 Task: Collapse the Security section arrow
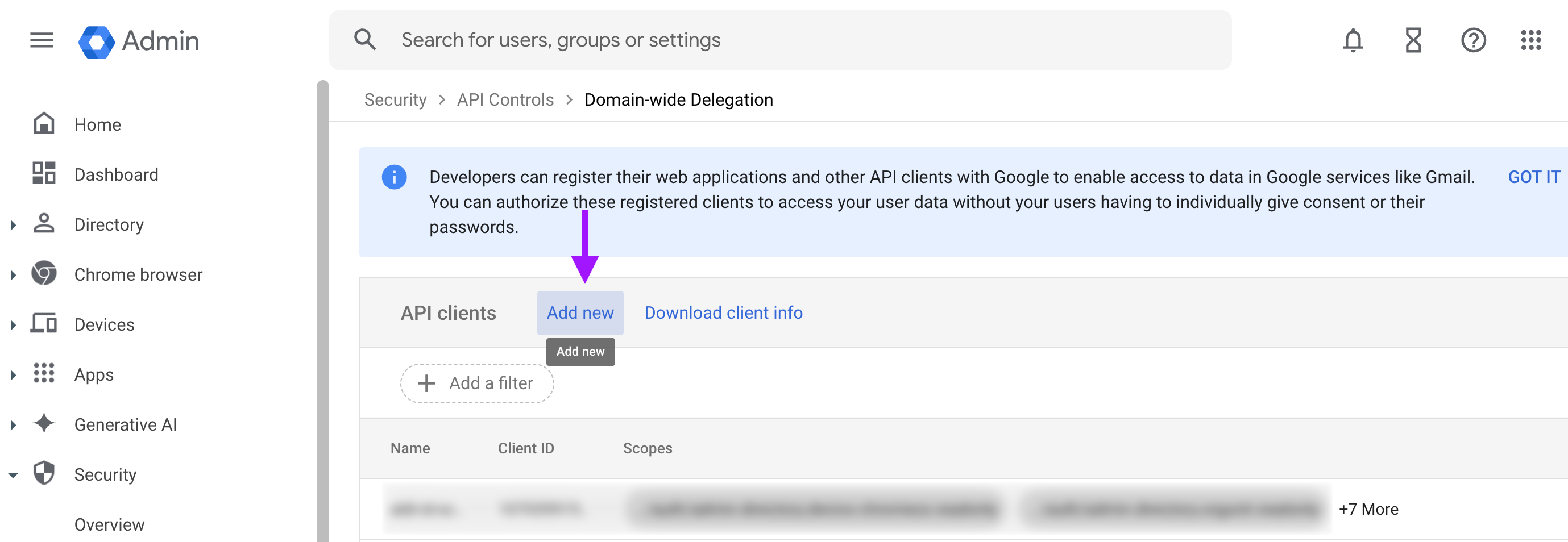coord(13,475)
